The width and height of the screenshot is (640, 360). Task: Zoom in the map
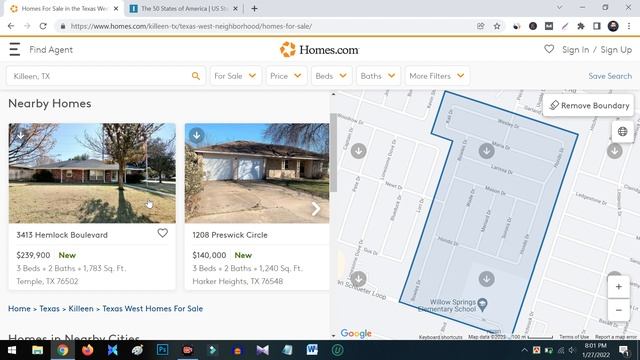click(x=619, y=287)
